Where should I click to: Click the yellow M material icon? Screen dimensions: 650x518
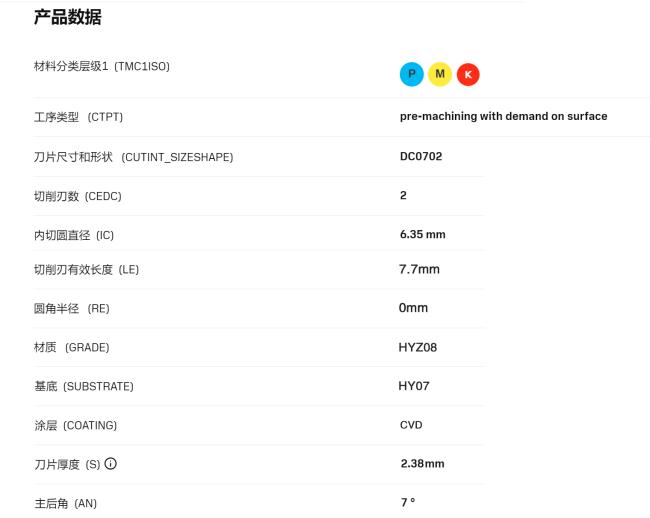[439, 74]
